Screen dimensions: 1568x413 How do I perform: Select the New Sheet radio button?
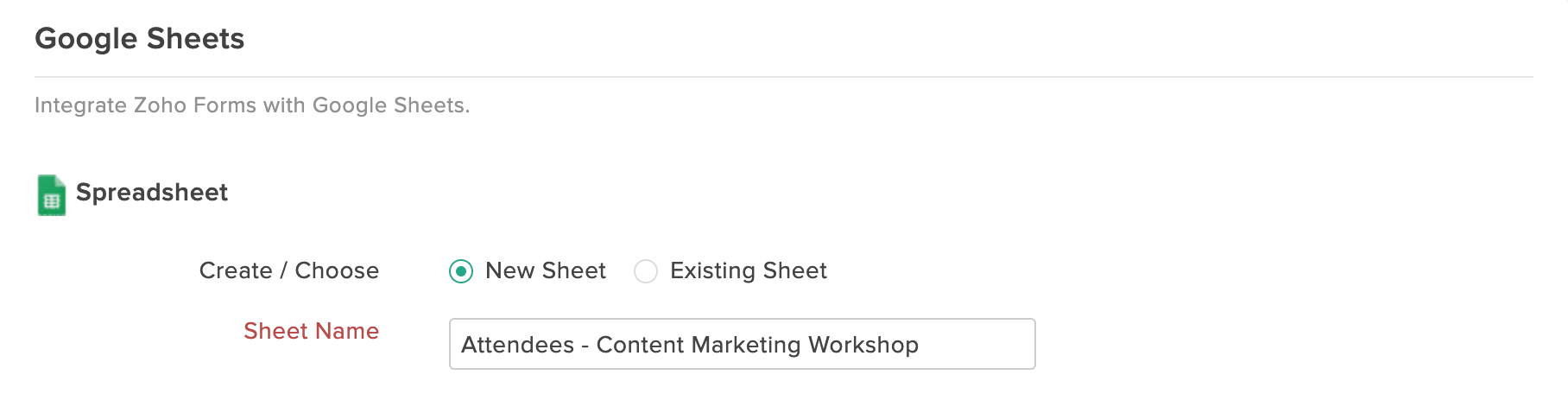[x=461, y=271]
